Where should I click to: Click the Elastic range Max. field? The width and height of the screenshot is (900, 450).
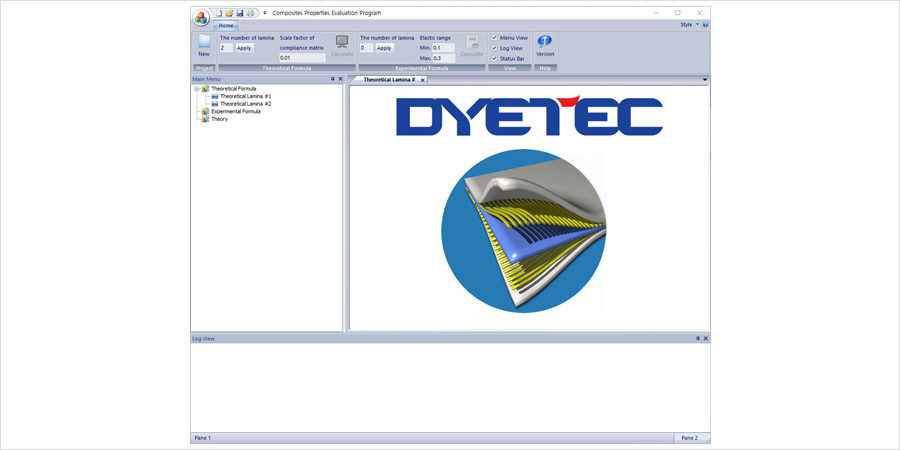point(444,58)
